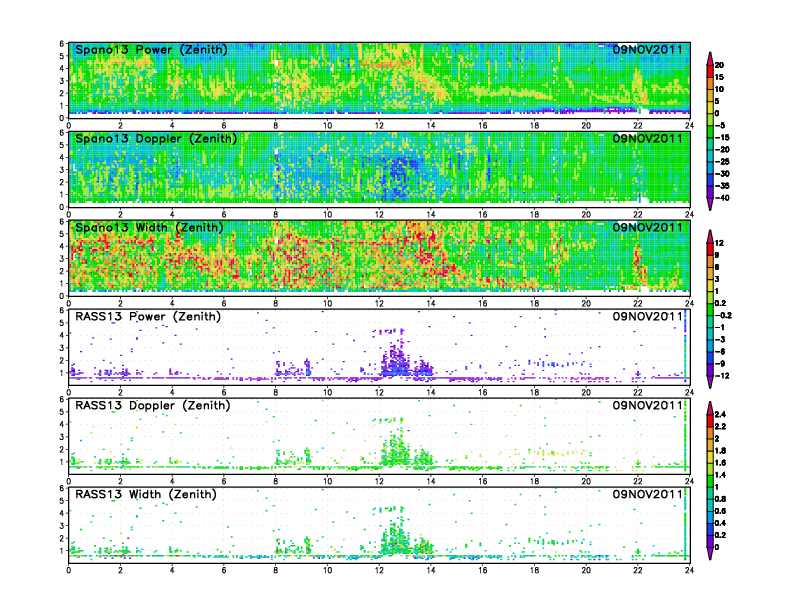This screenshot has height=612, width=792.
Task: Click the magenta top arrow of the bottom colorbar
Action: [x=710, y=408]
